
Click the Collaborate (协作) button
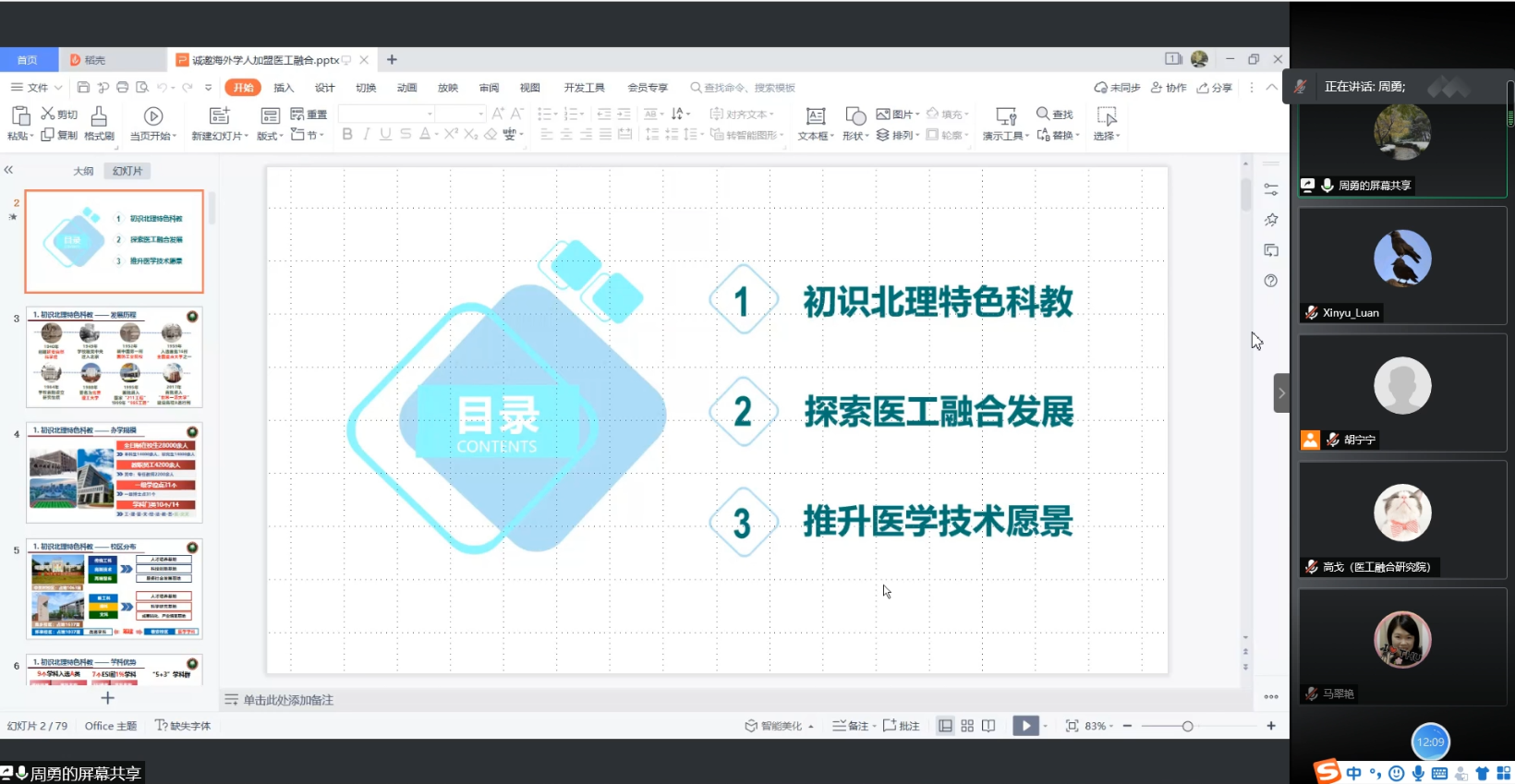pos(1169,88)
